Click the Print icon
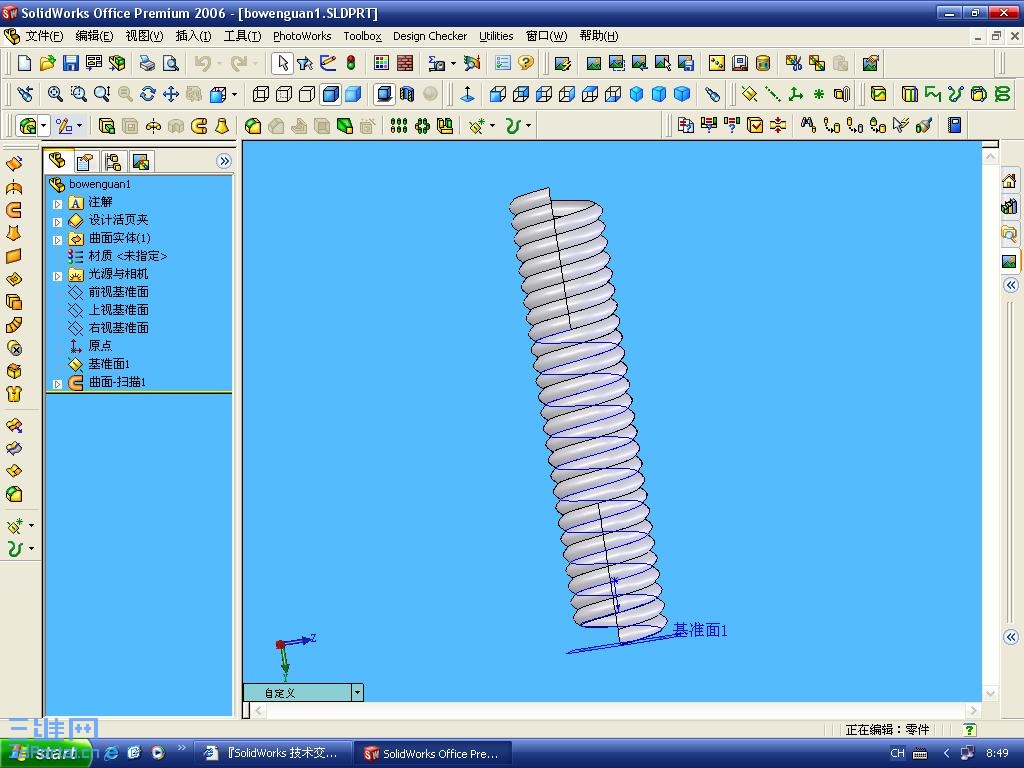1024x768 pixels. tap(147, 63)
